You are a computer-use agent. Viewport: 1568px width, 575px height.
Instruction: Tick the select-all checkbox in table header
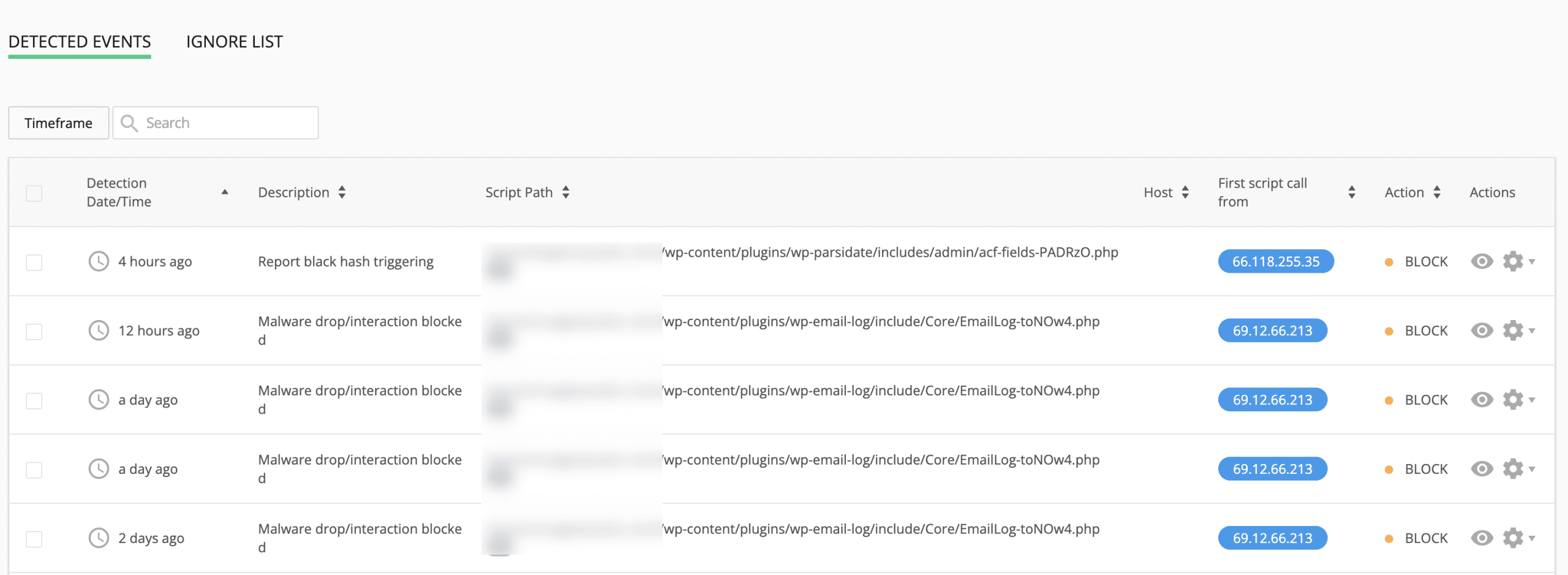point(34,193)
